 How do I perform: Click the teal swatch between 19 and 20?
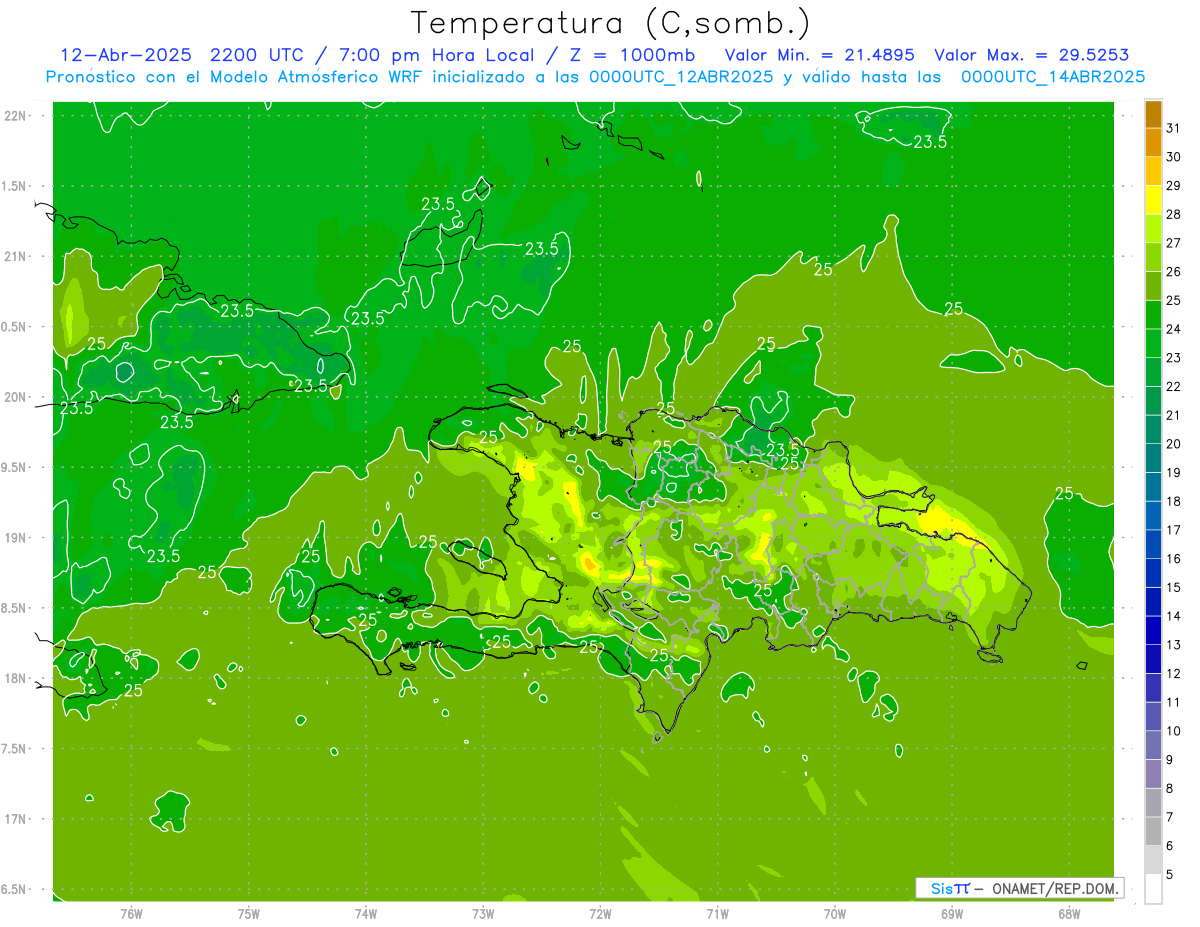[1154, 459]
